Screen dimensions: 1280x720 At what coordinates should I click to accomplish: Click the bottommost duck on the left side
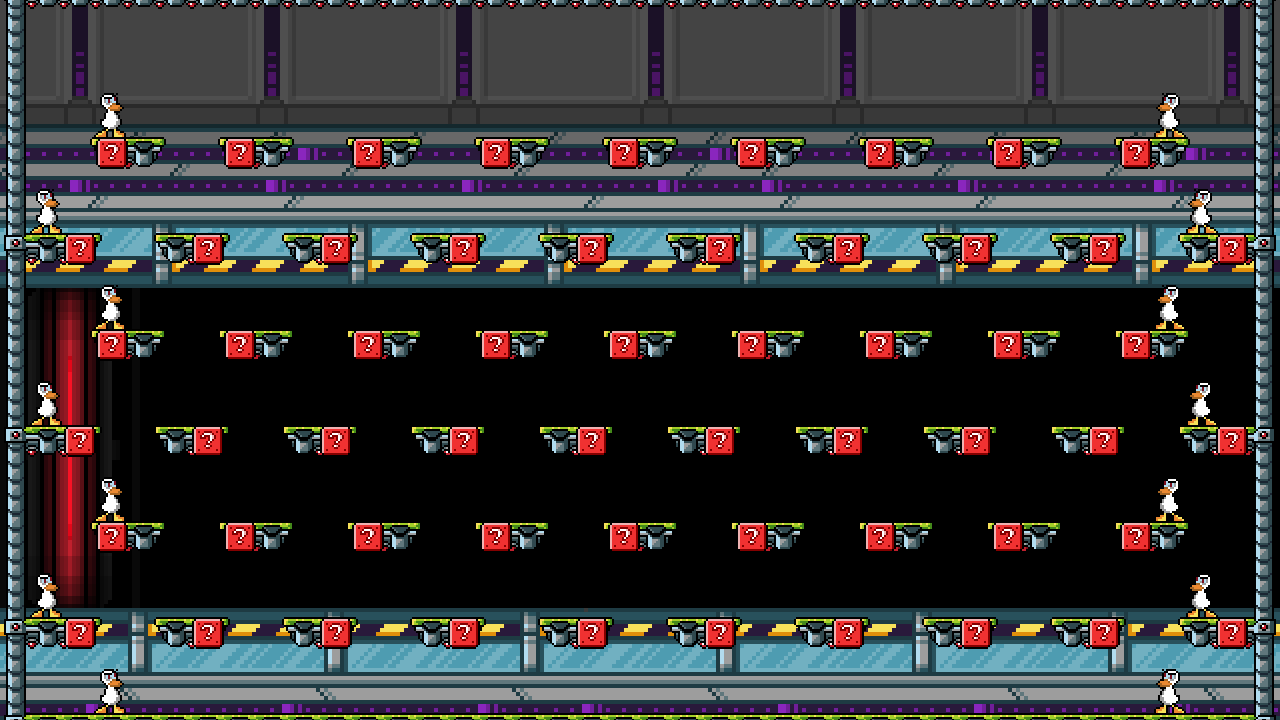tap(110, 692)
